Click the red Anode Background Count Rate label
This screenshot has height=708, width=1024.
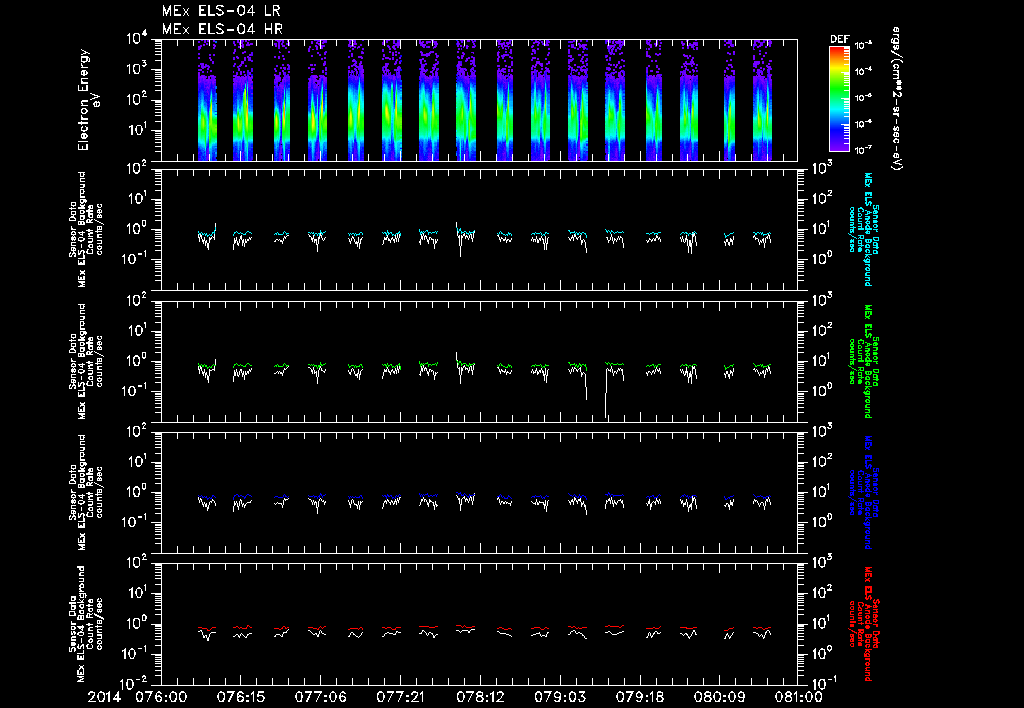coord(863,624)
